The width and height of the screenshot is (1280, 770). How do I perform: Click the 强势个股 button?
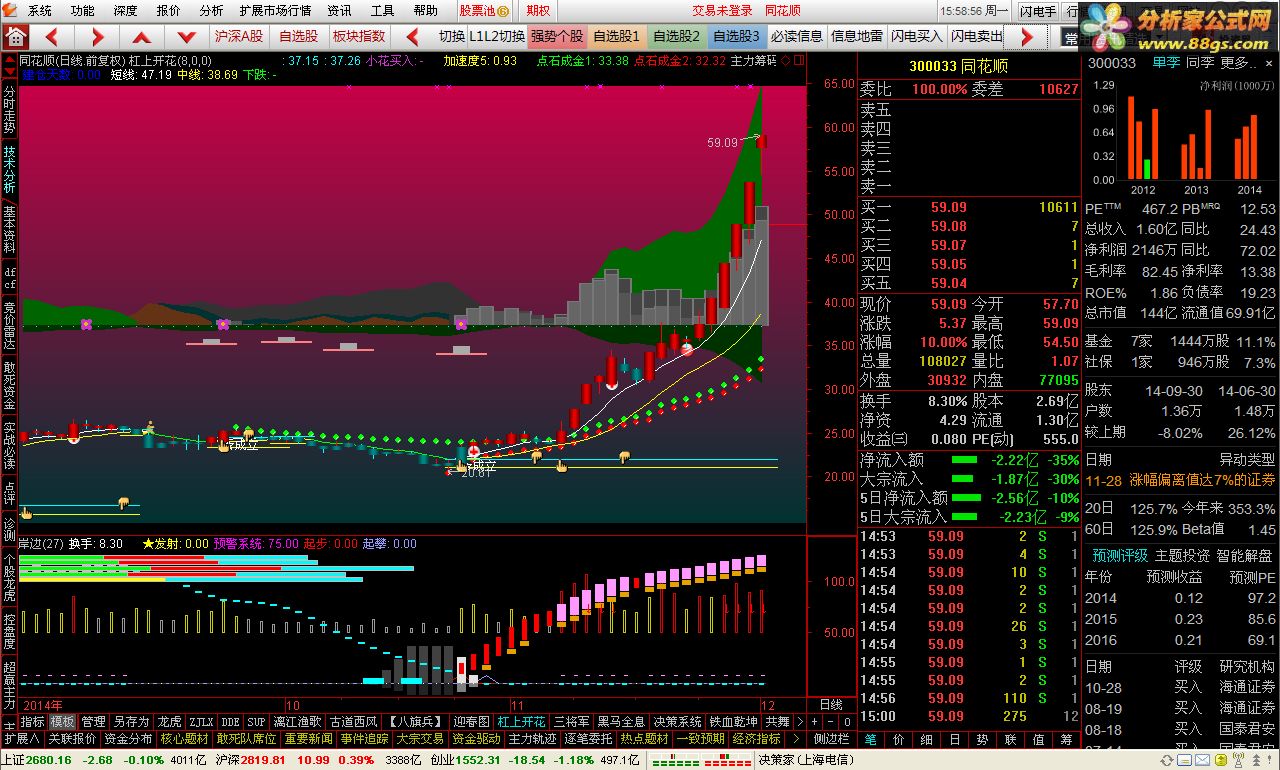pos(557,37)
